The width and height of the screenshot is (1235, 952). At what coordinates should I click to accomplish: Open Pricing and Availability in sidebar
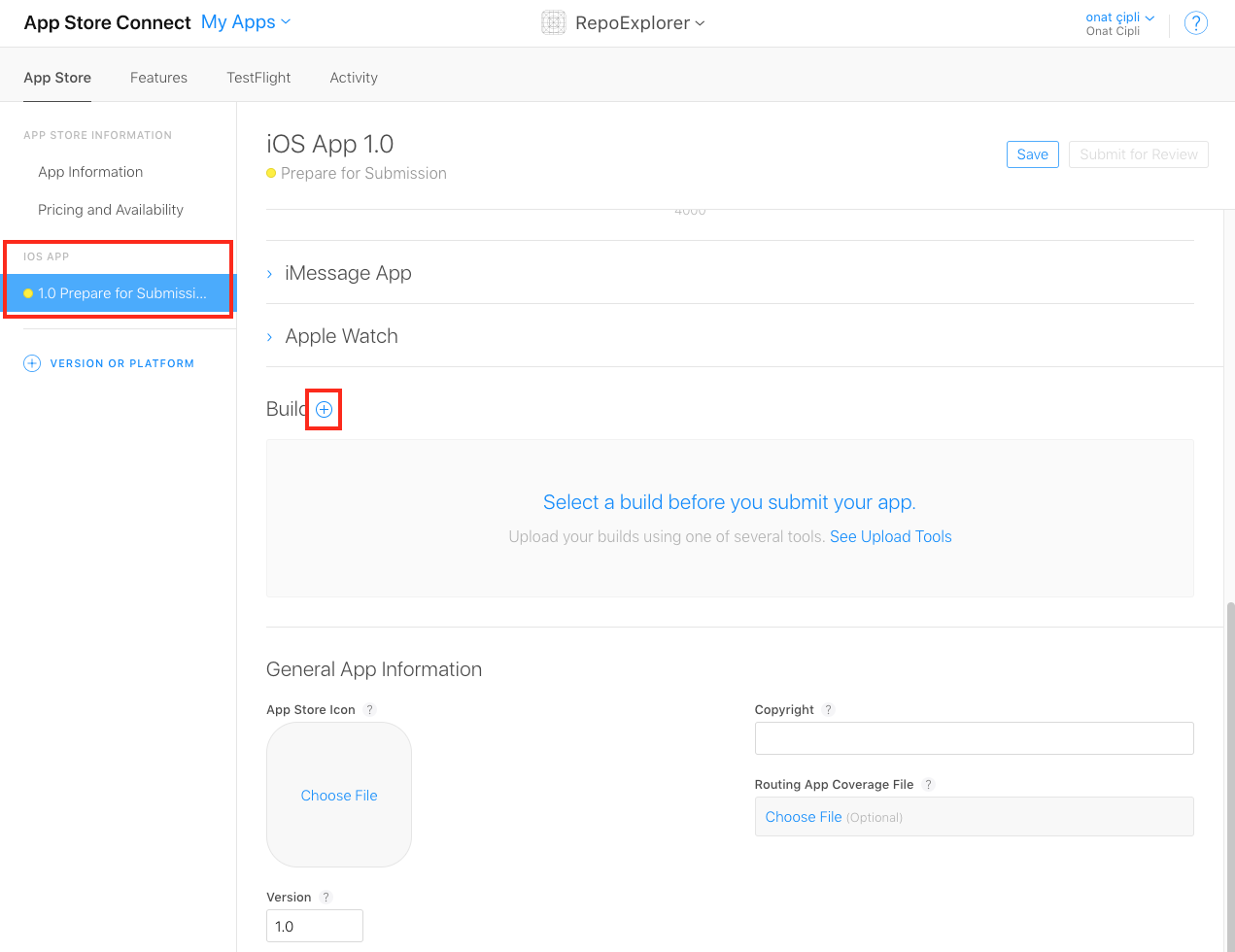111,210
